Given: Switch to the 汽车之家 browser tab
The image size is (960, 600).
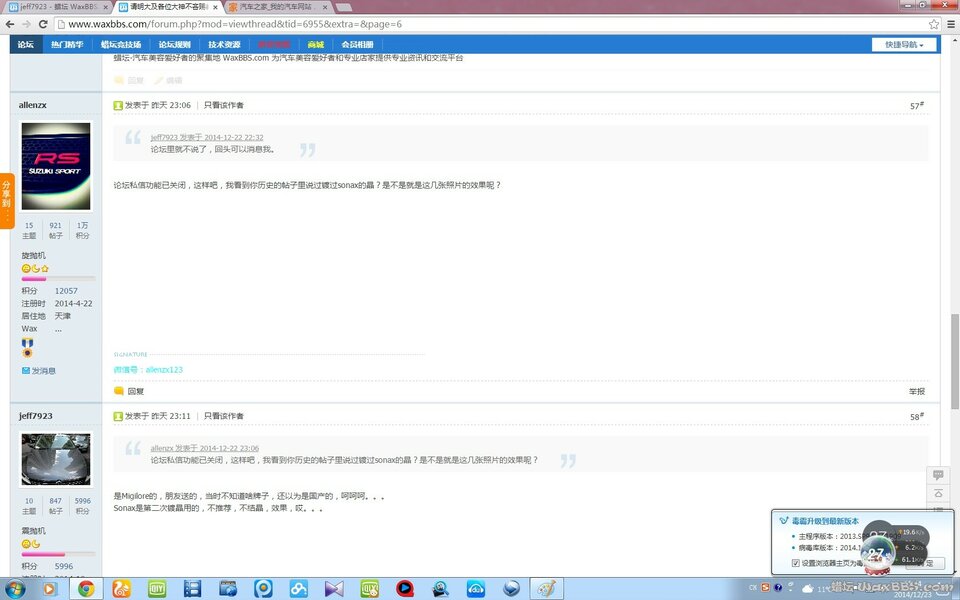Looking at the screenshot, I should 273,7.
